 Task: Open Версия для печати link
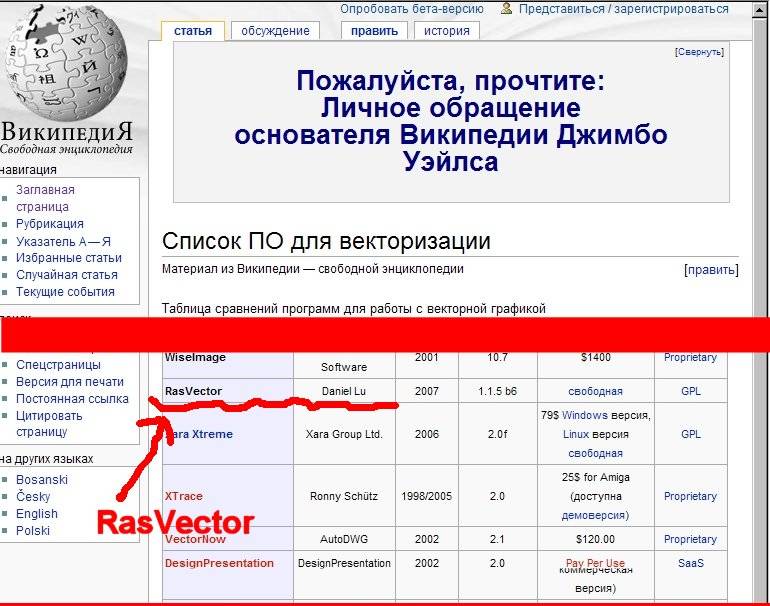pos(70,382)
